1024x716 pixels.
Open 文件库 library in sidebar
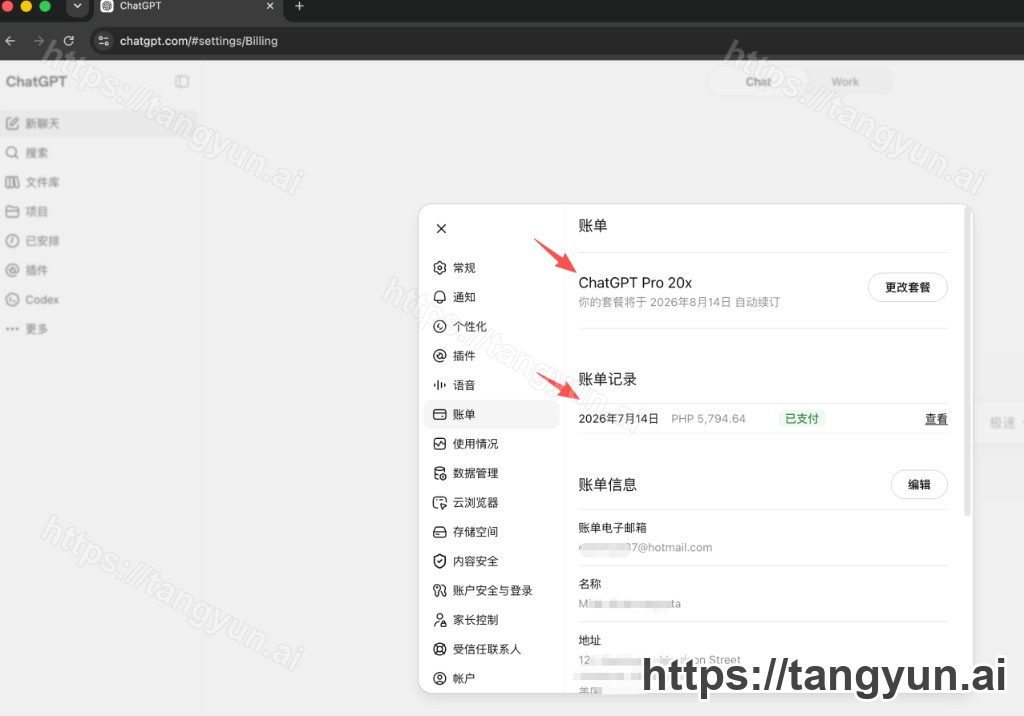coord(98,182)
